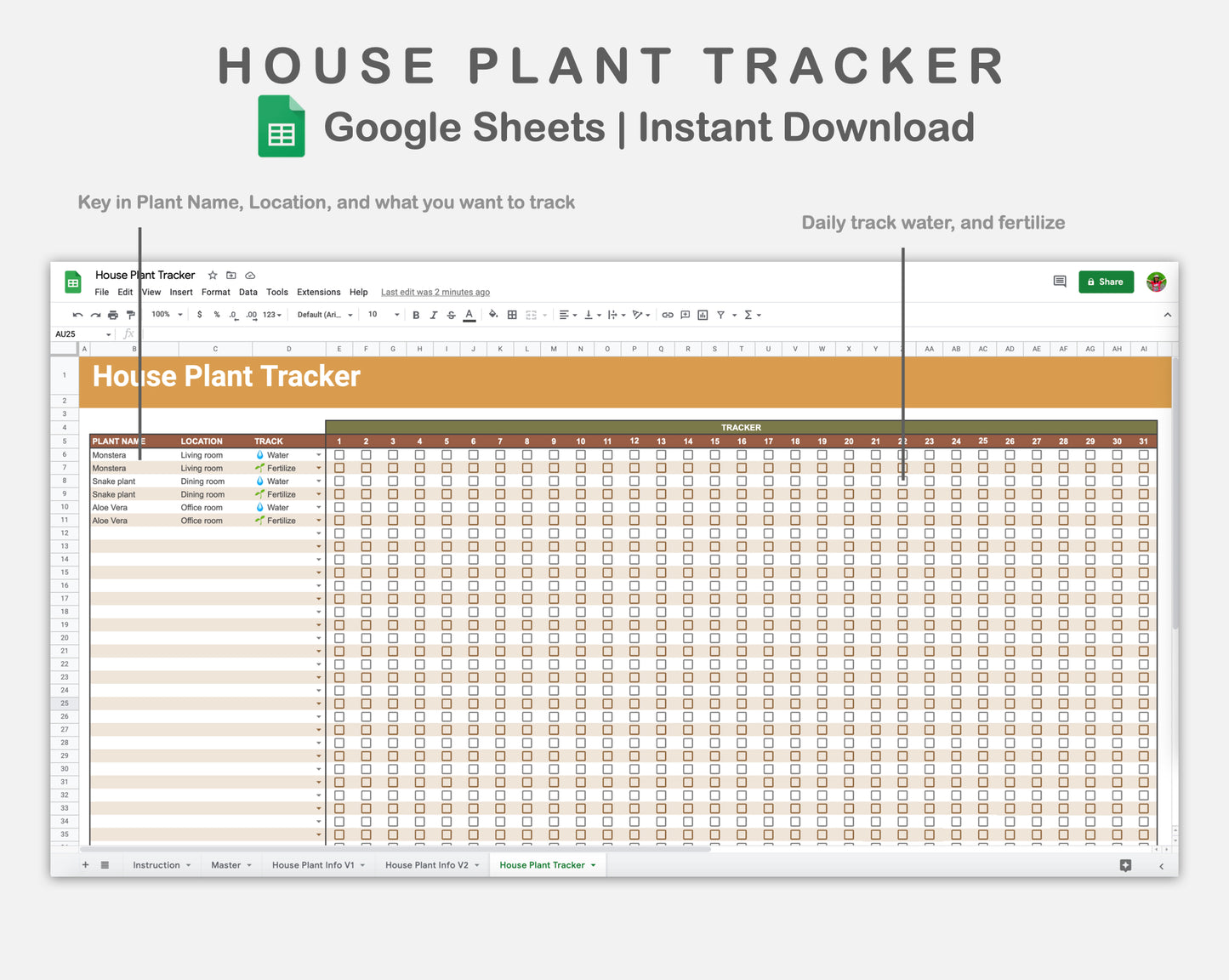
Task: Open the Create a filter icon
Action: [x=720, y=315]
